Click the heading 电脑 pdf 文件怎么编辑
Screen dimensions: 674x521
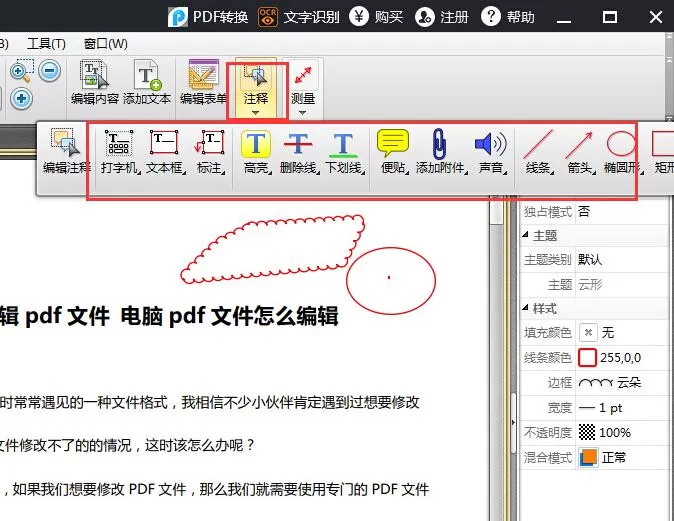[x=229, y=316]
